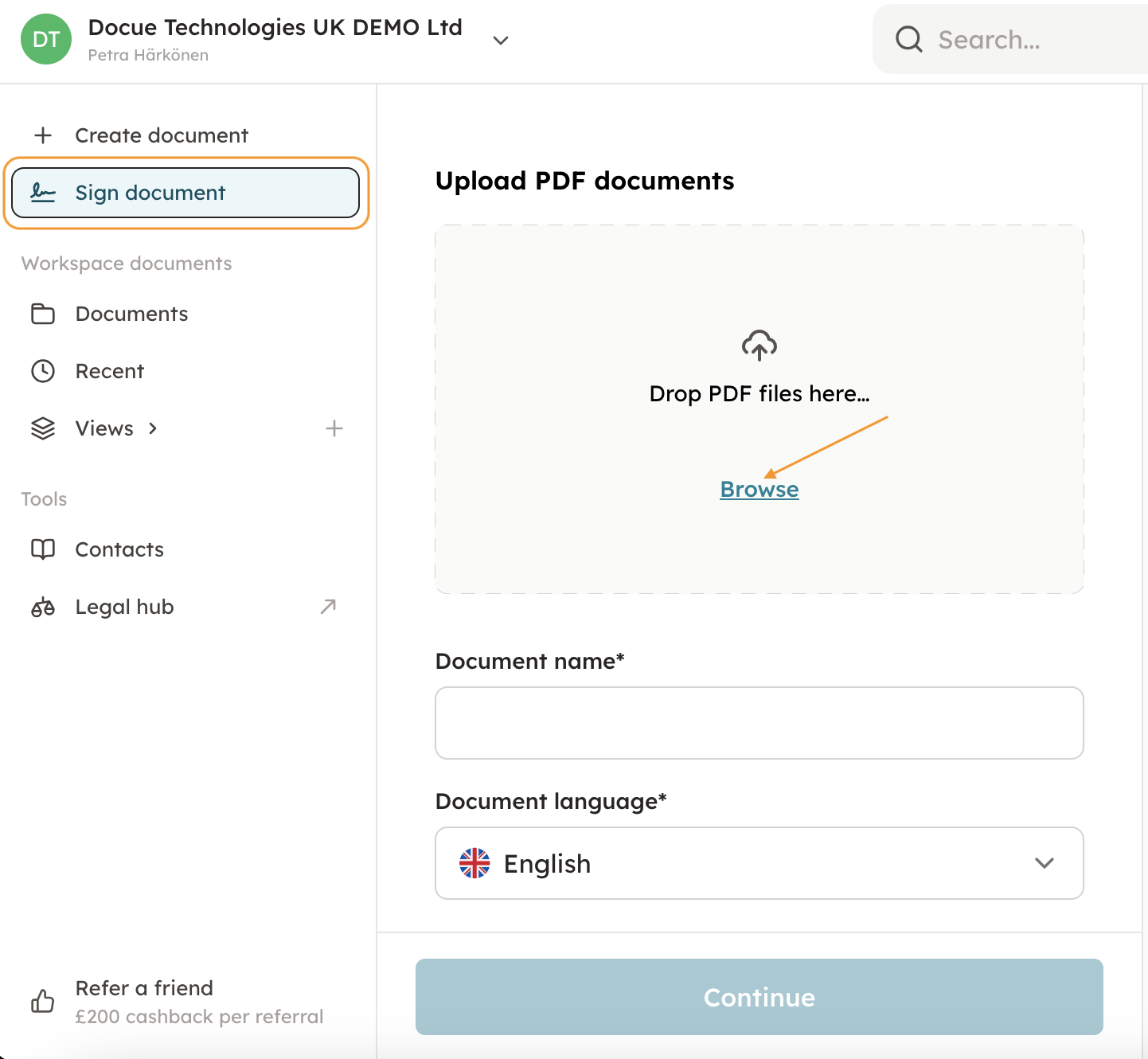1148x1059 pixels.
Task: Click the Browse link to upload
Action: point(759,489)
